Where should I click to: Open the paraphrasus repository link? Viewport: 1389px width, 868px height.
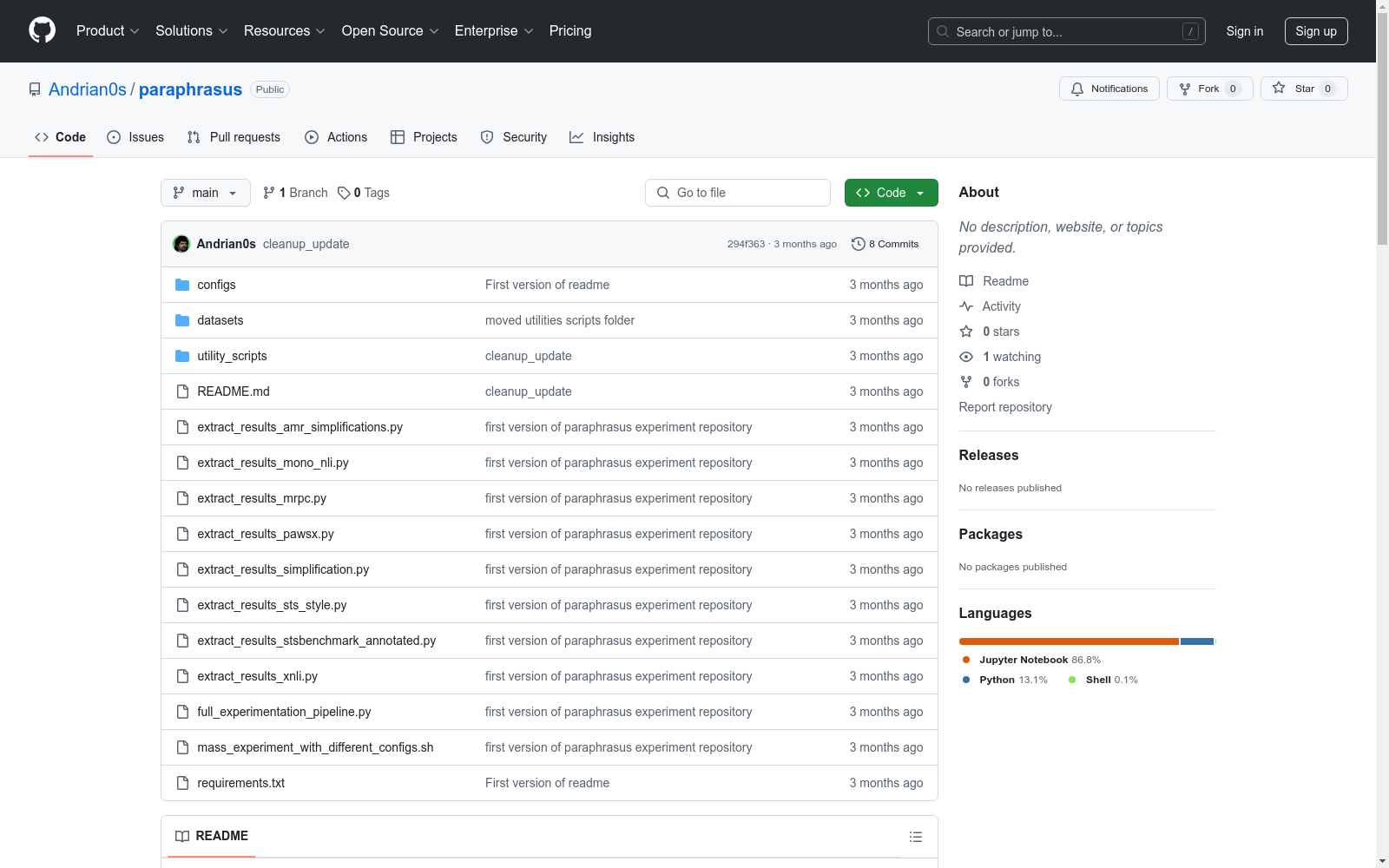point(190,89)
